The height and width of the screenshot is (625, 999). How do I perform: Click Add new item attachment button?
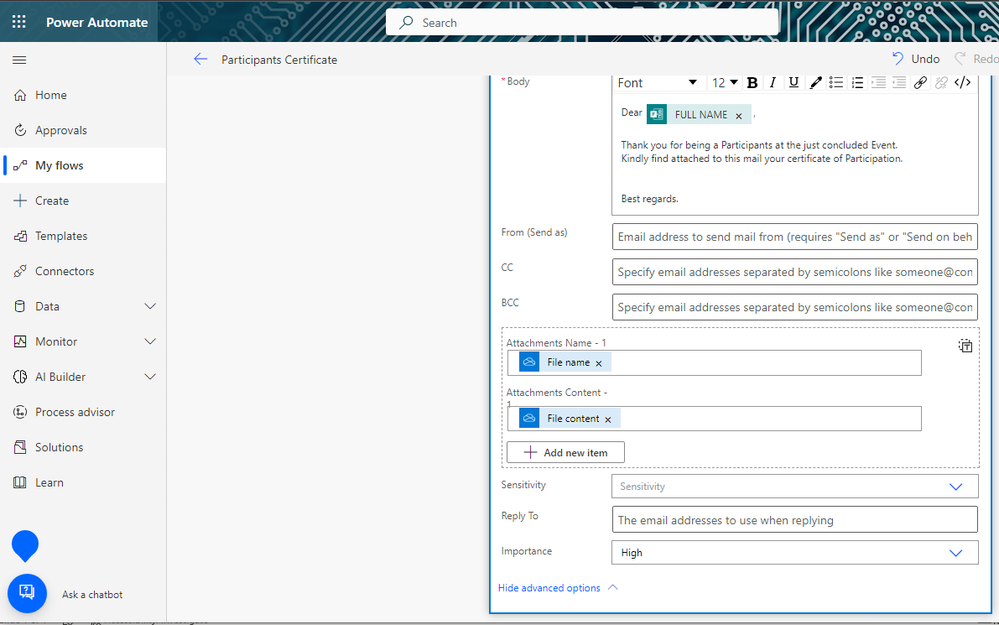click(x=565, y=452)
